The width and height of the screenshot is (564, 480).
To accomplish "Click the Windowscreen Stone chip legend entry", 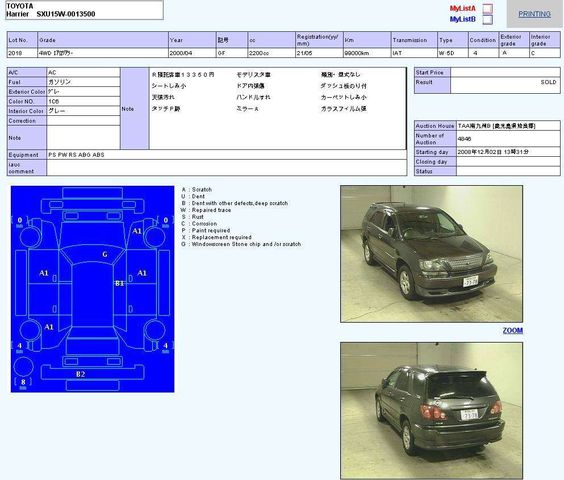I will tap(241, 244).
